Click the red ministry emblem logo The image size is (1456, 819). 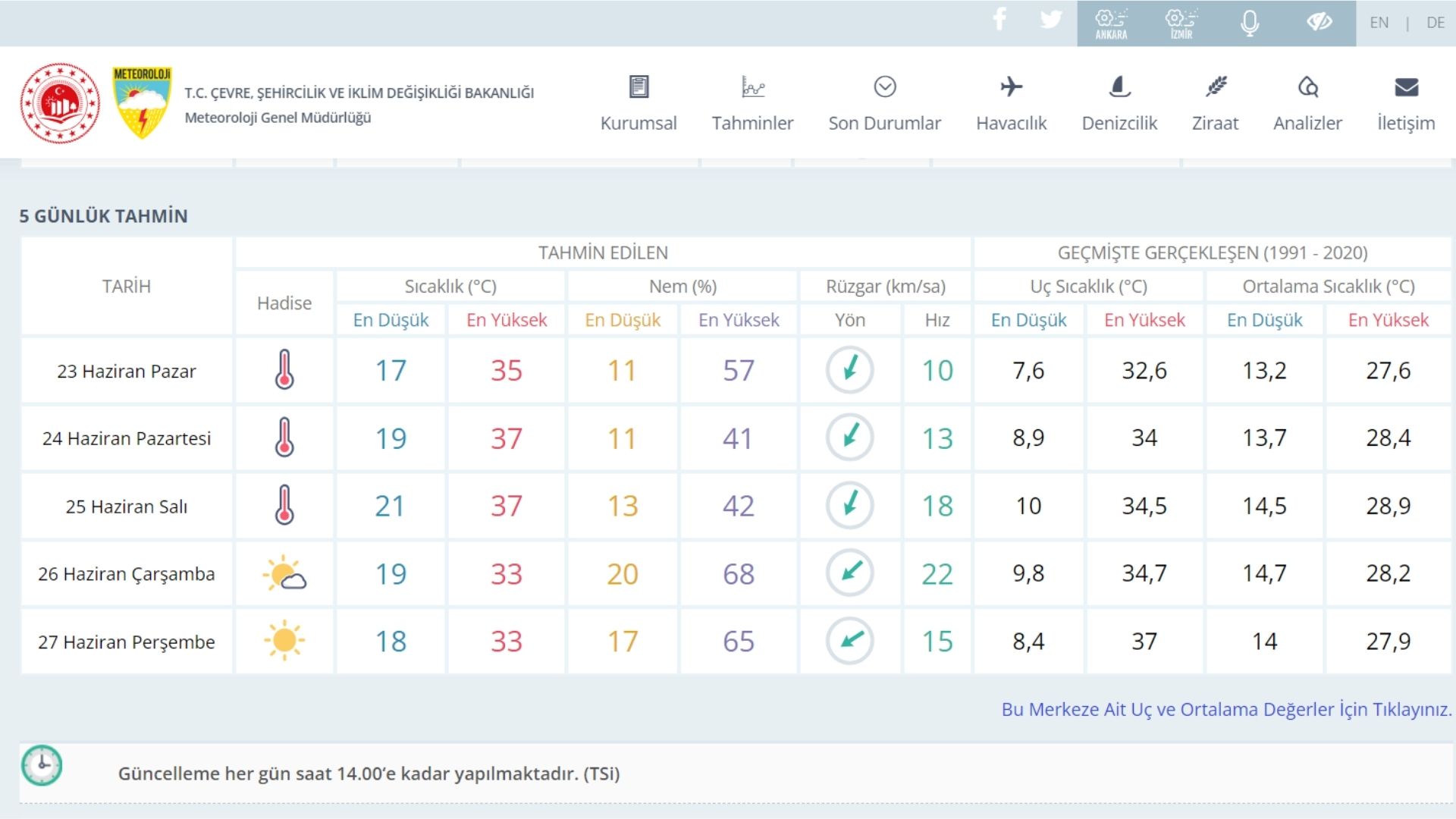point(60,103)
